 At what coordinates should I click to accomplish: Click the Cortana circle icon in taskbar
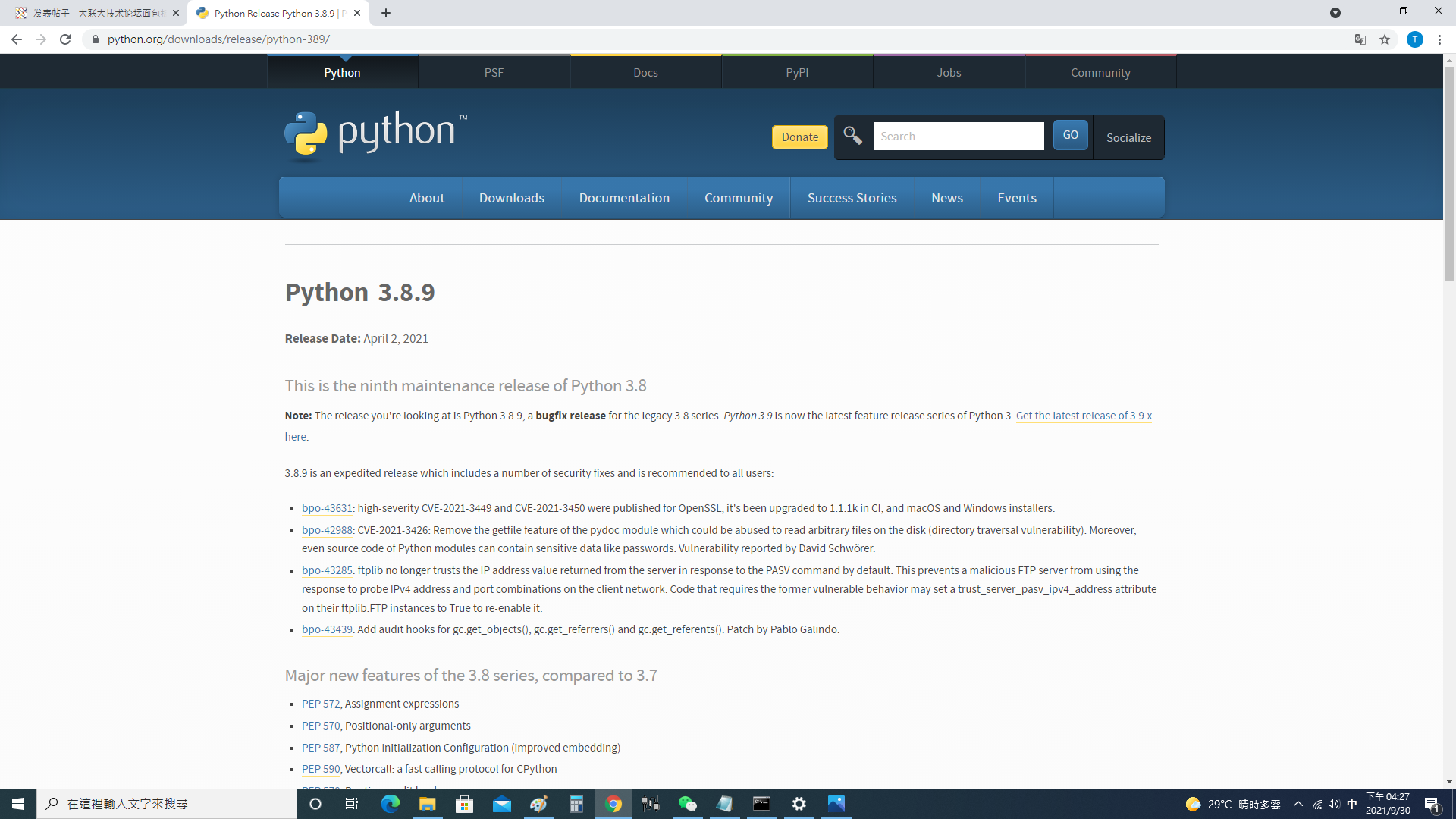(315, 804)
